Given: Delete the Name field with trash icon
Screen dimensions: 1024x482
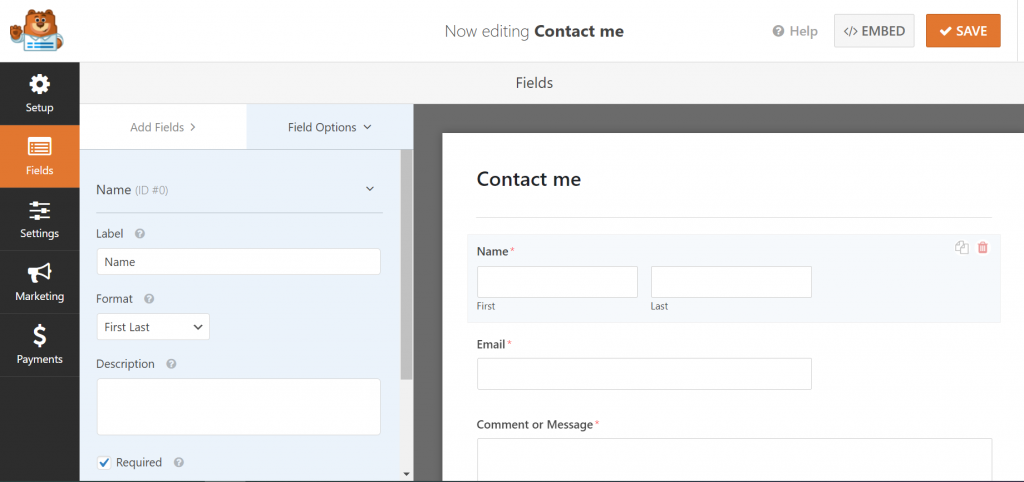Looking at the screenshot, I should pyautogui.click(x=983, y=248).
